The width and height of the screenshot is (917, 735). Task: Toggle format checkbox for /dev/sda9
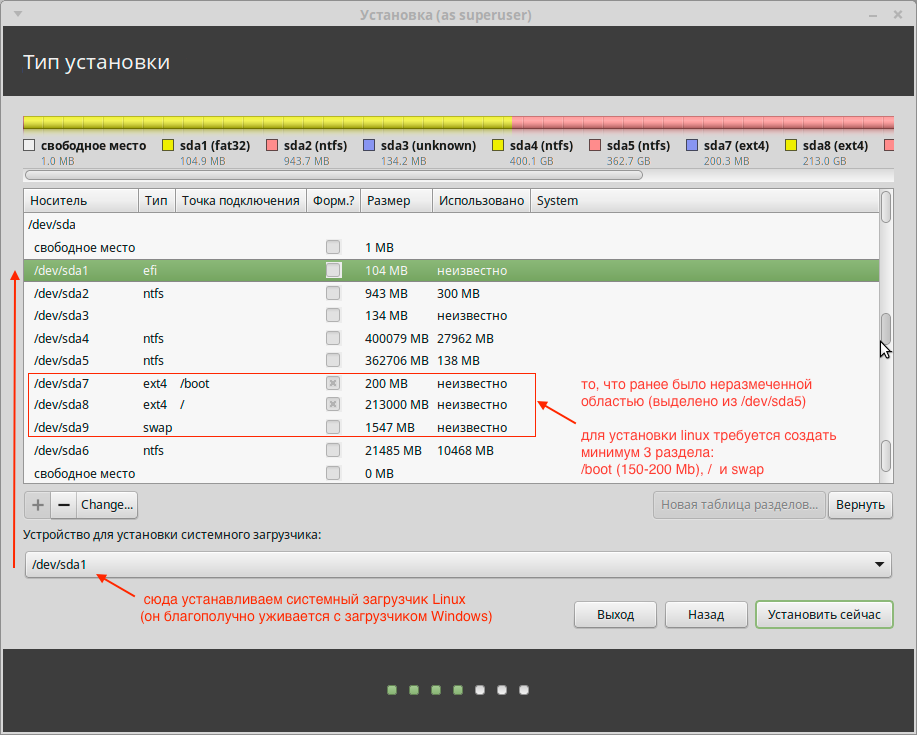pos(333,427)
